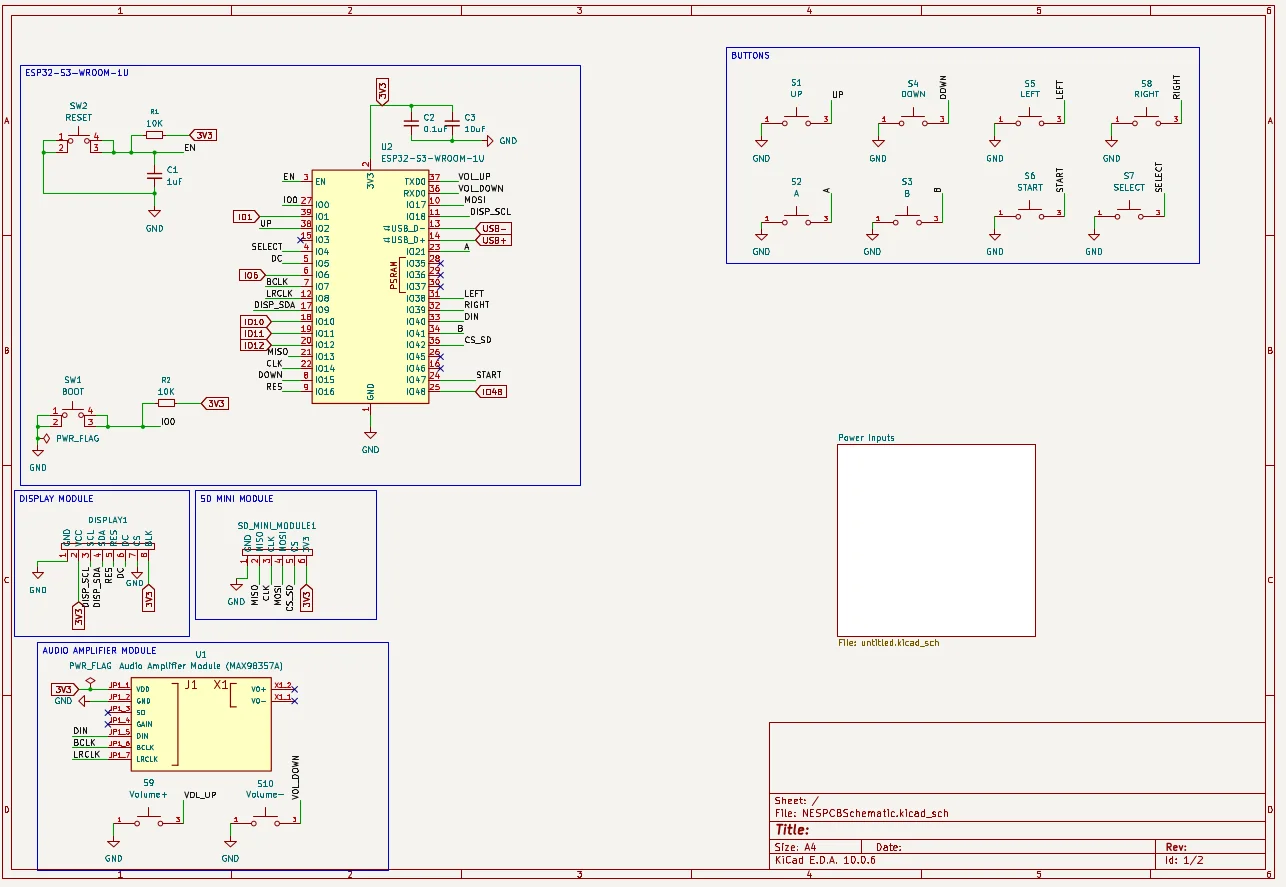1286x887 pixels.
Task: Click the S10 Volume- switch symbol
Action: tap(265, 818)
